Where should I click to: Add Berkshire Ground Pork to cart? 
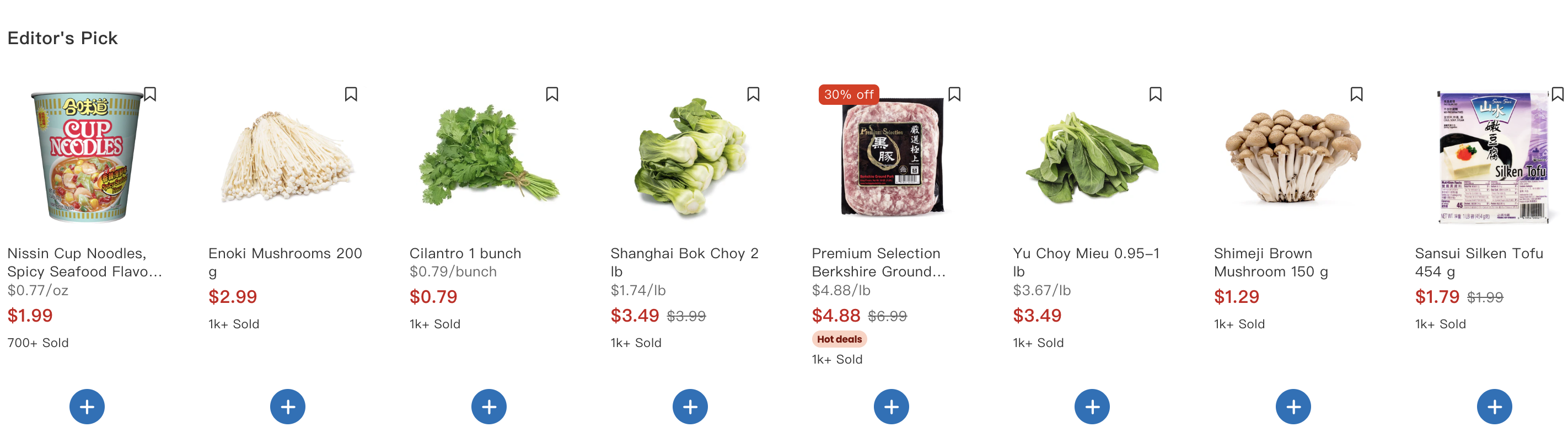click(891, 407)
